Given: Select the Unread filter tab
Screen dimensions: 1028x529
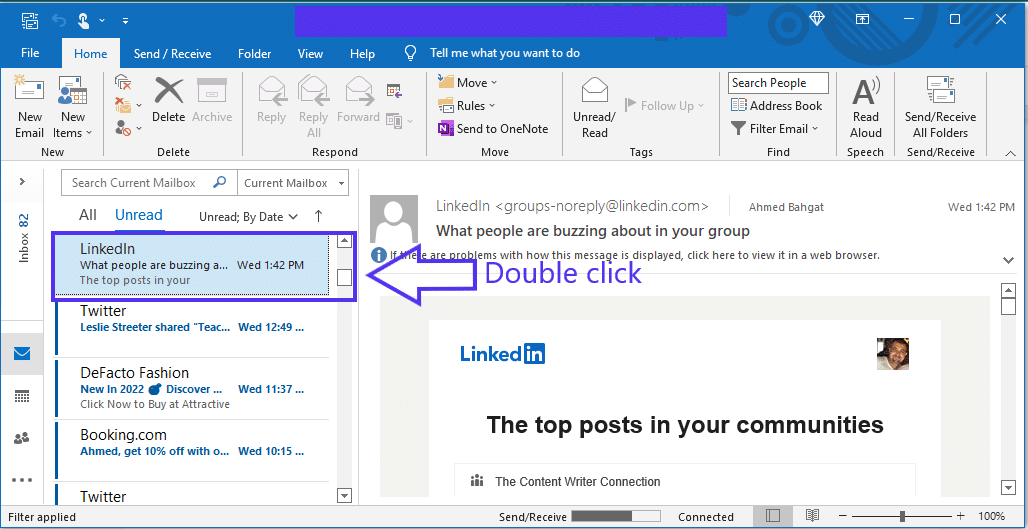Looking at the screenshot, I should 139,215.
